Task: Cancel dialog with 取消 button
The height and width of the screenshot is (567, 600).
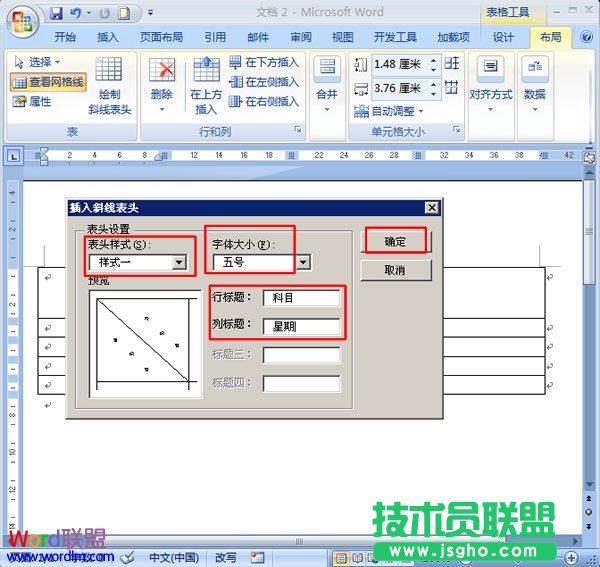Action: point(396,270)
